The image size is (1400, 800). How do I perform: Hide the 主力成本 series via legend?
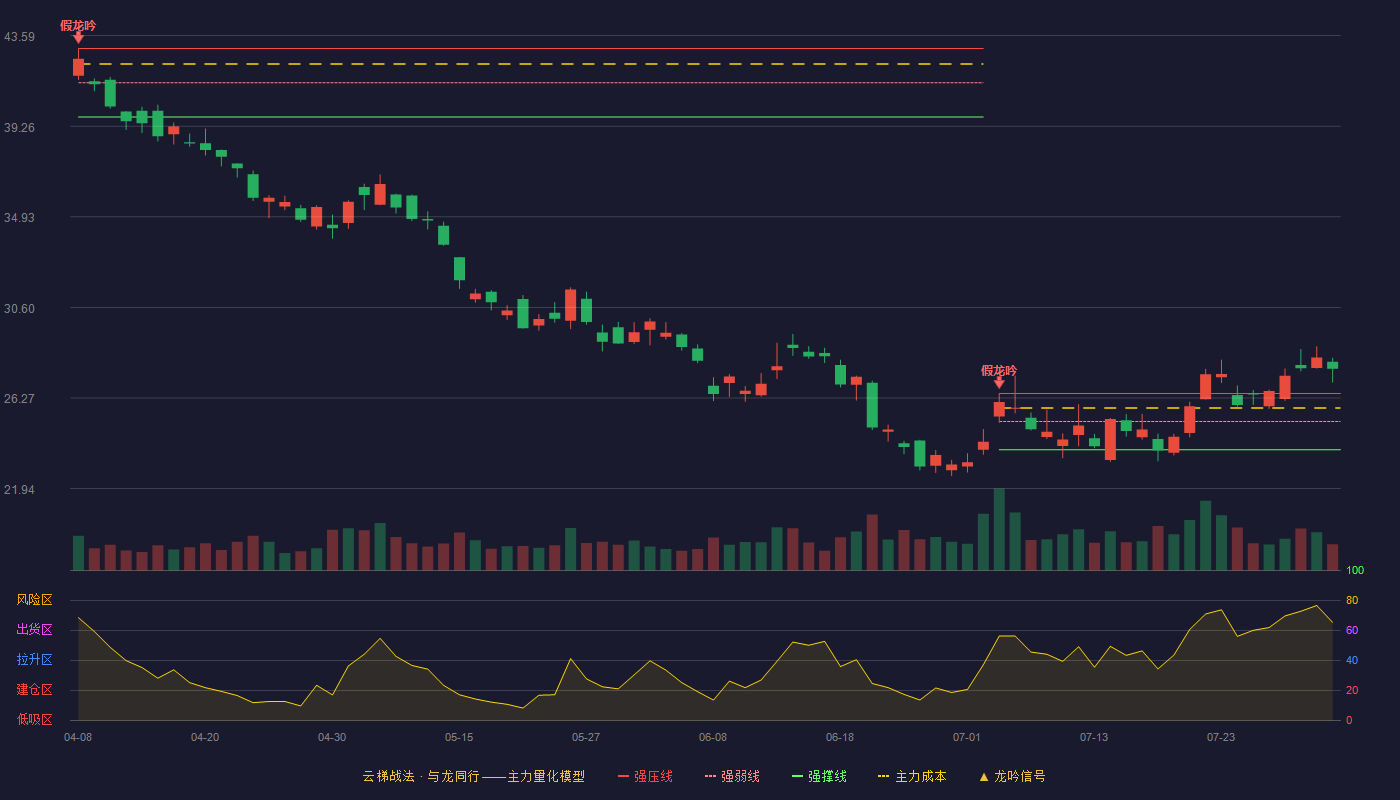tap(911, 776)
